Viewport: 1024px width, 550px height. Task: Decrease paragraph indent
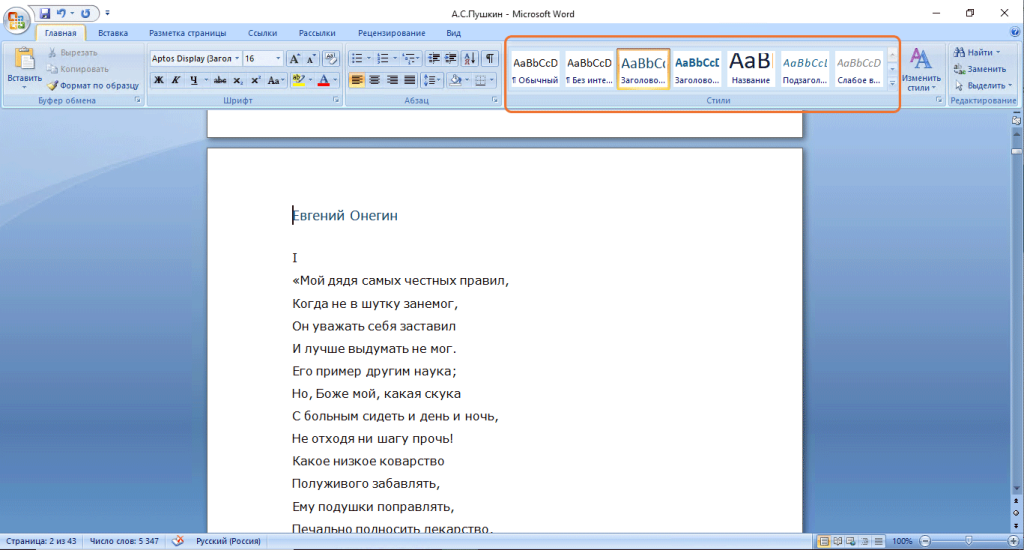(434, 59)
